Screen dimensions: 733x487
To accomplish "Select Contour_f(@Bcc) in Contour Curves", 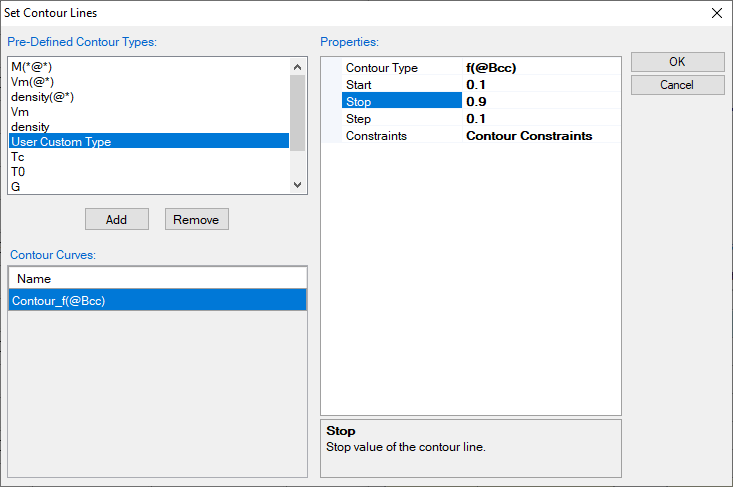I will tap(58, 300).
